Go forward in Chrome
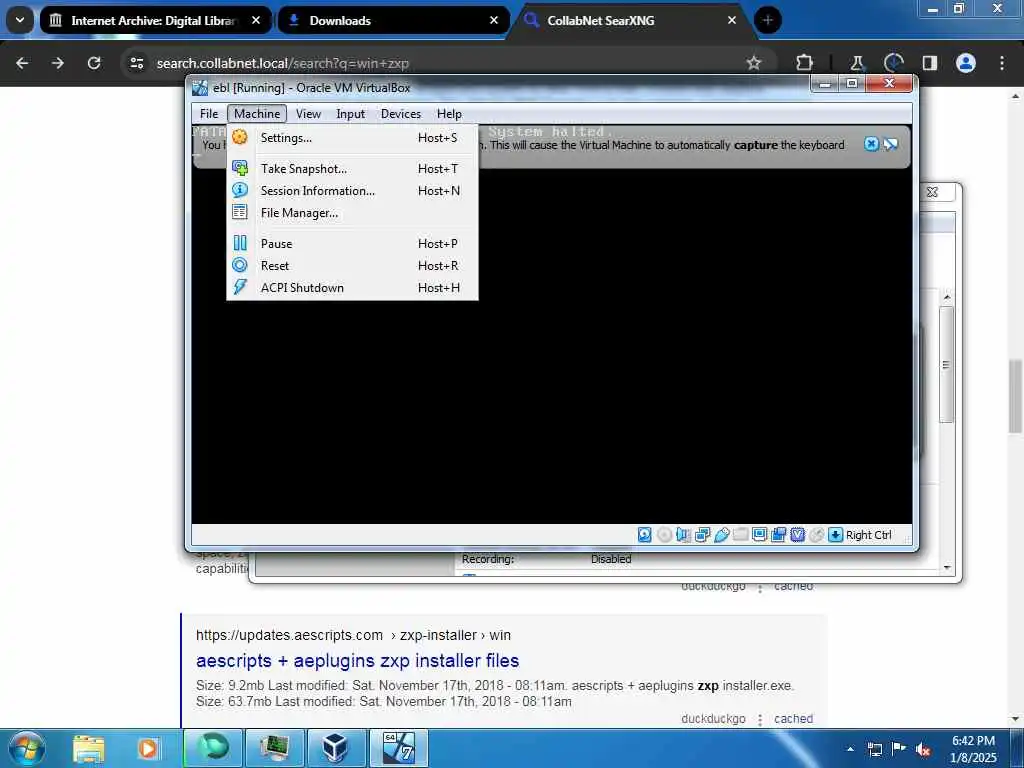The height and width of the screenshot is (768, 1024). pyautogui.click(x=57, y=63)
